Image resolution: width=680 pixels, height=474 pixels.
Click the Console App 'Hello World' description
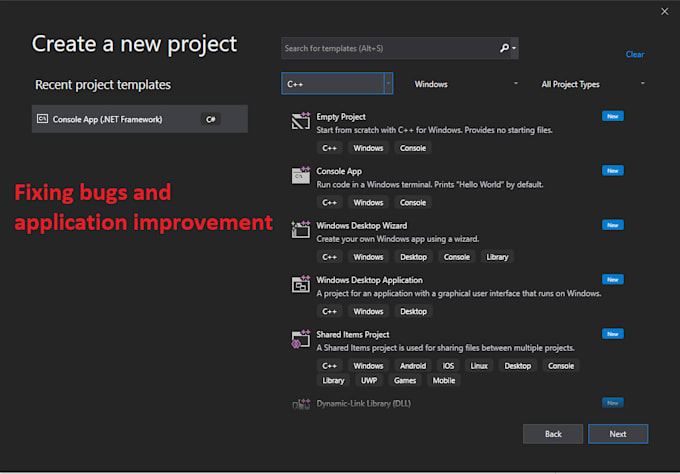pos(429,185)
